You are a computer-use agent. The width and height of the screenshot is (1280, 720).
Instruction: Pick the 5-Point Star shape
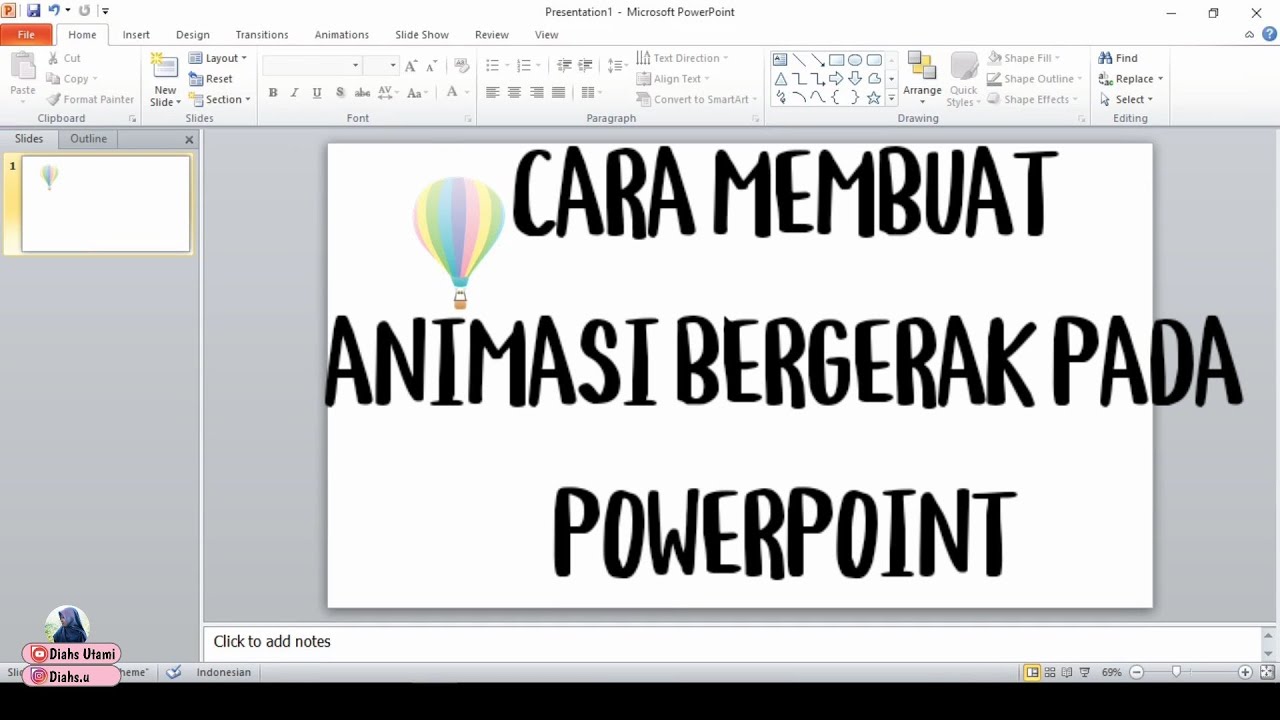pos(874,98)
